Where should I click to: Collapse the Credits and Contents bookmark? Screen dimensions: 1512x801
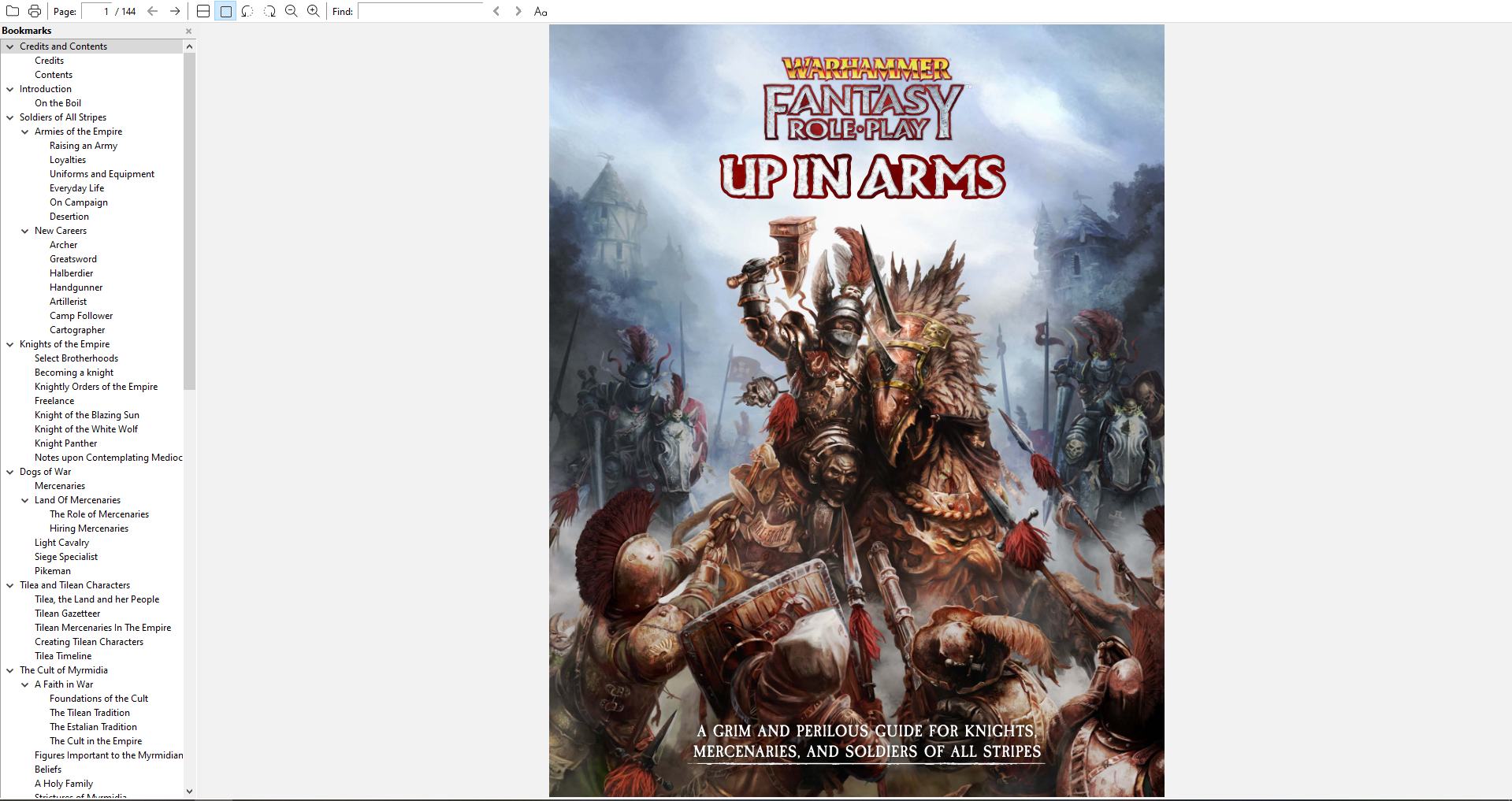pyautogui.click(x=10, y=46)
